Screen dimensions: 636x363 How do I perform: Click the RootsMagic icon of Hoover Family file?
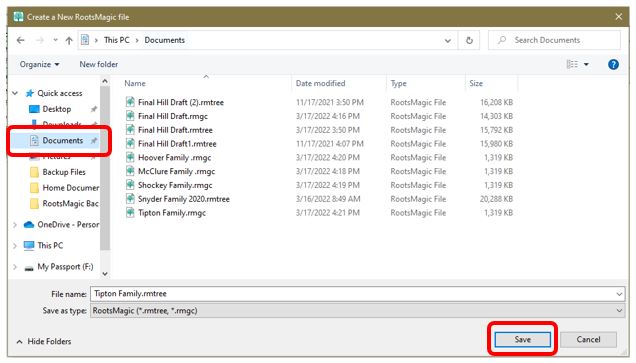tap(130, 157)
